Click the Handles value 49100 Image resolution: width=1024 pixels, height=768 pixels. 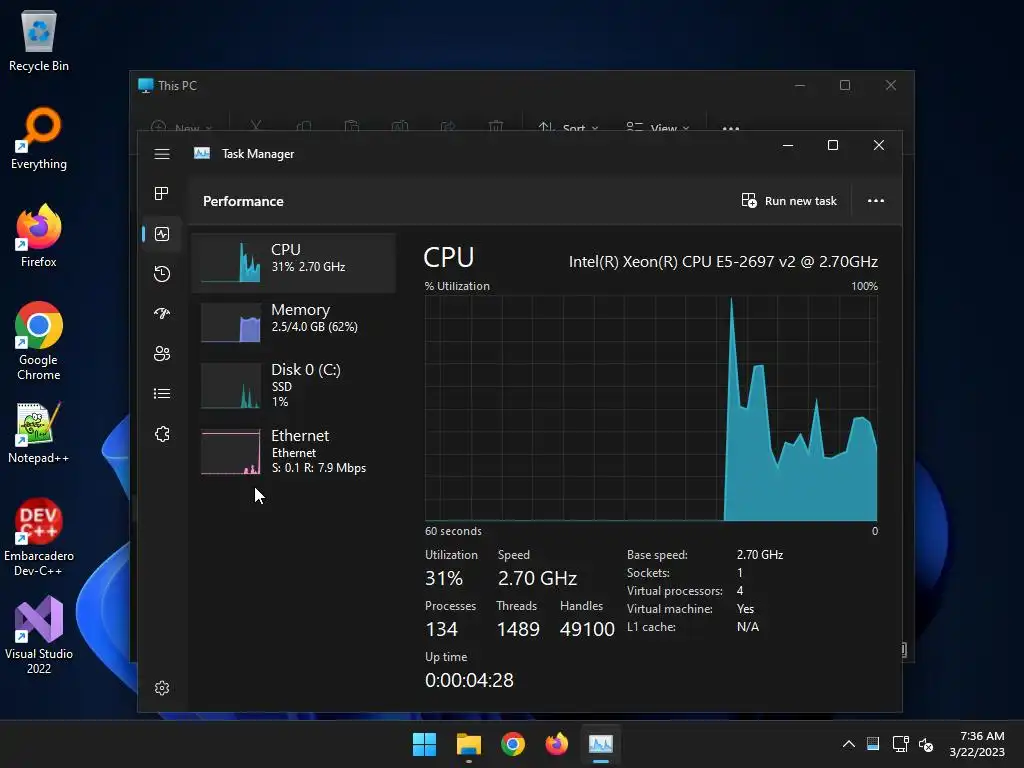click(x=587, y=629)
